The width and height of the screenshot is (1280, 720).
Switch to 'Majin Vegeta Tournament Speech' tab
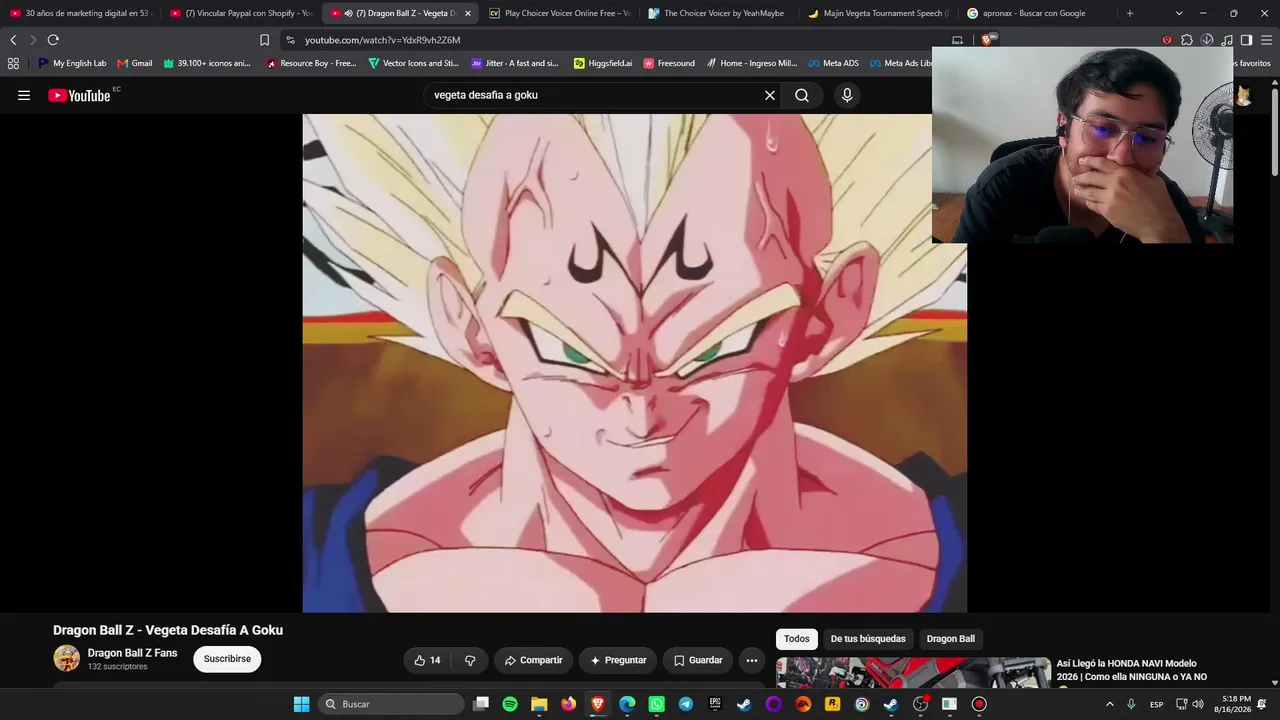[878, 13]
